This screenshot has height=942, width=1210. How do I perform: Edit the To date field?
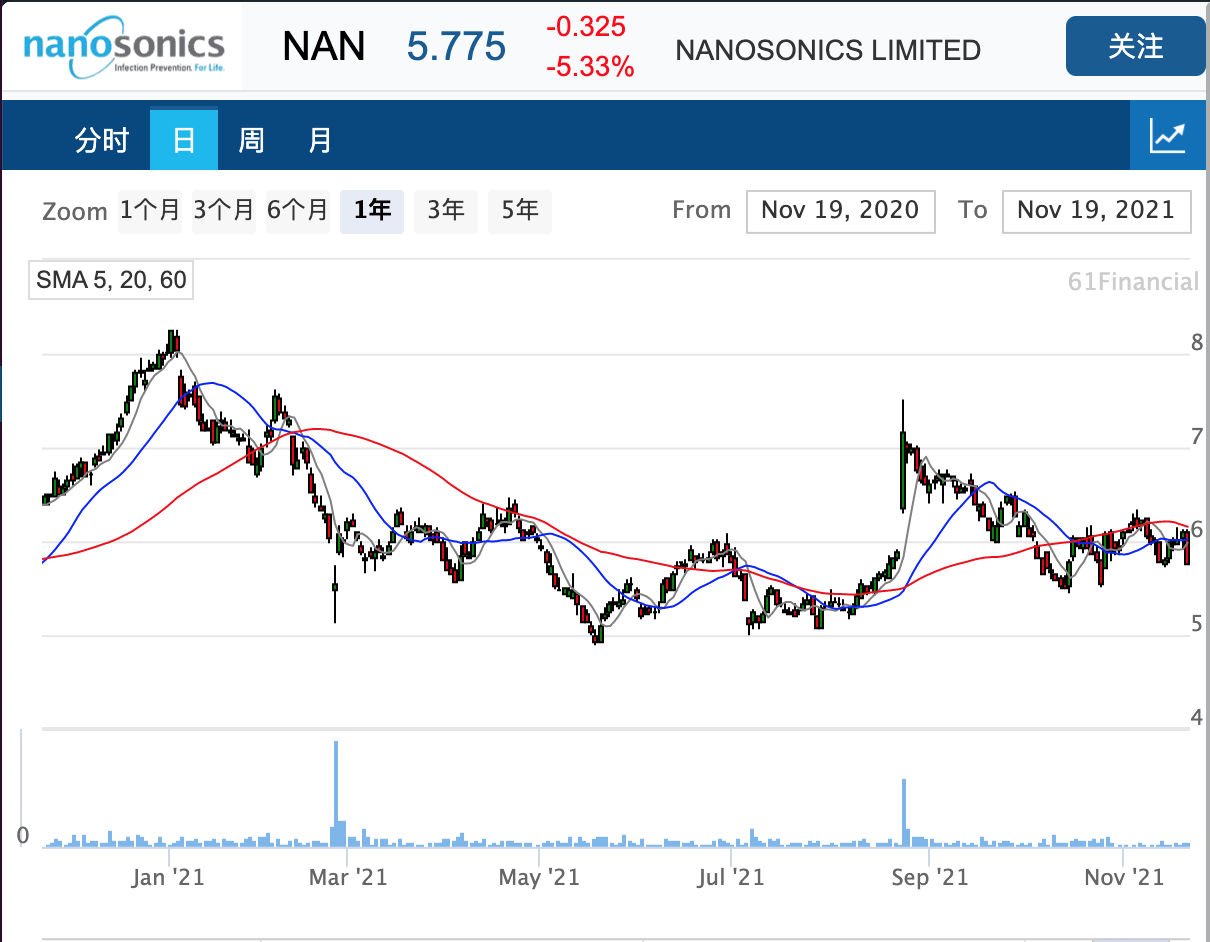pos(1096,211)
